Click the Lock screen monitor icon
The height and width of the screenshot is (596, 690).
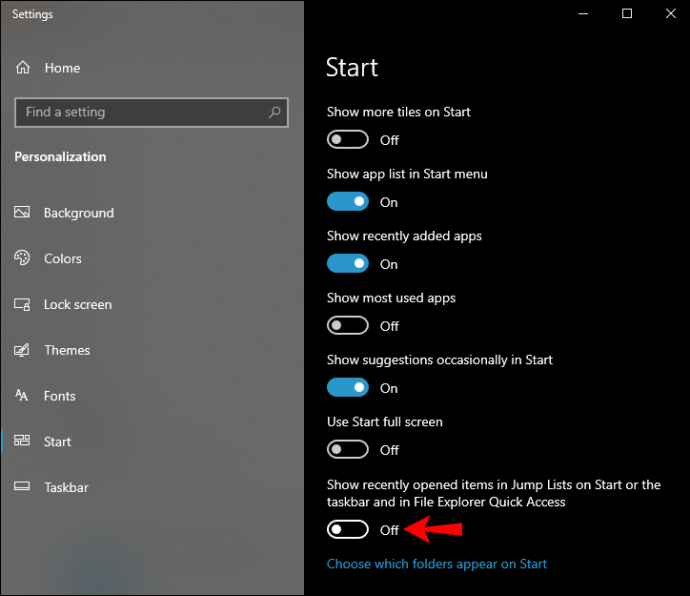[x=22, y=304]
